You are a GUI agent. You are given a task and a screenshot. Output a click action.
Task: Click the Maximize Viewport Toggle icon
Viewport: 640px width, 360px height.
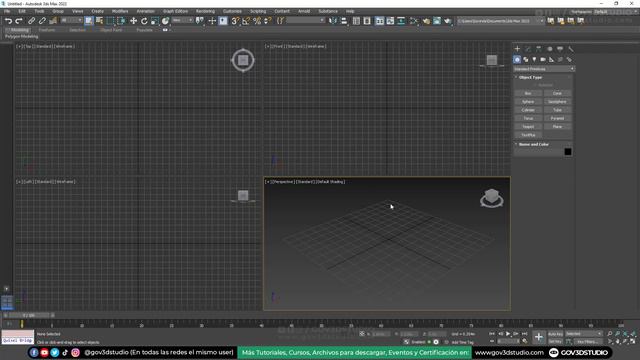point(633,341)
